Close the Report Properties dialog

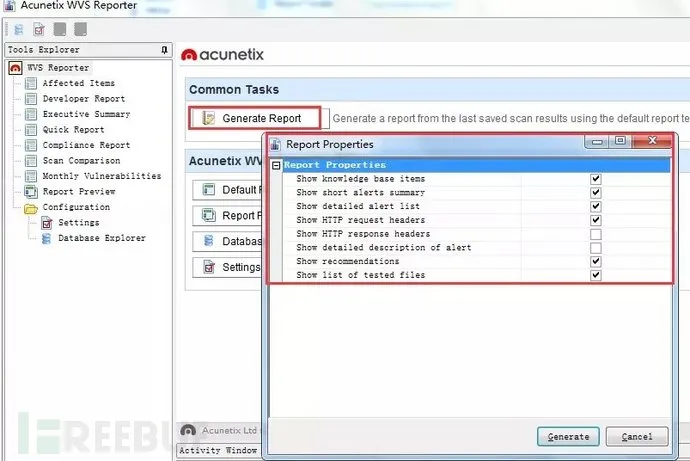coord(652,141)
